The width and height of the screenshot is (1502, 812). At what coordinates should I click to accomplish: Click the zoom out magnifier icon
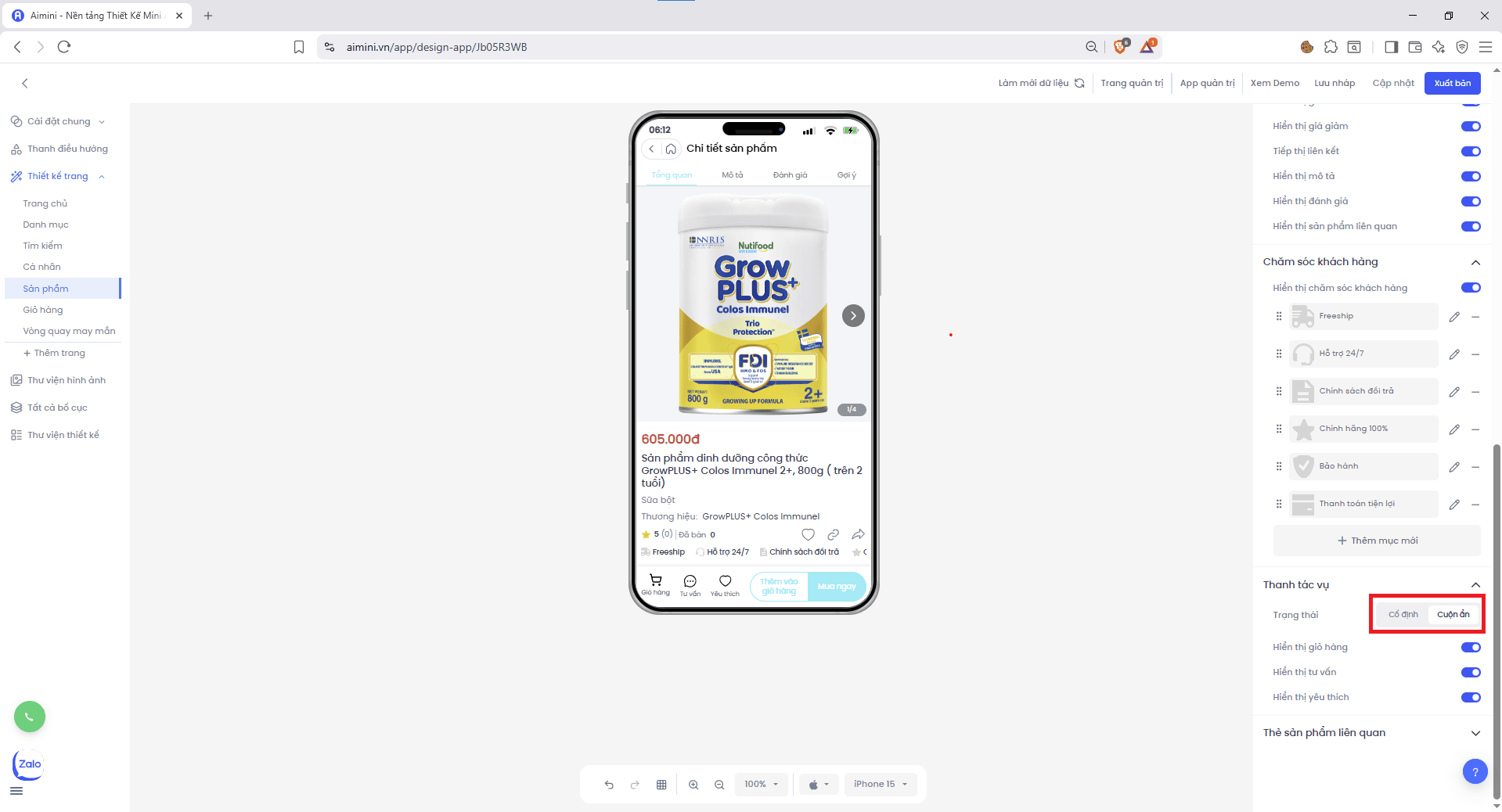pyautogui.click(x=719, y=785)
